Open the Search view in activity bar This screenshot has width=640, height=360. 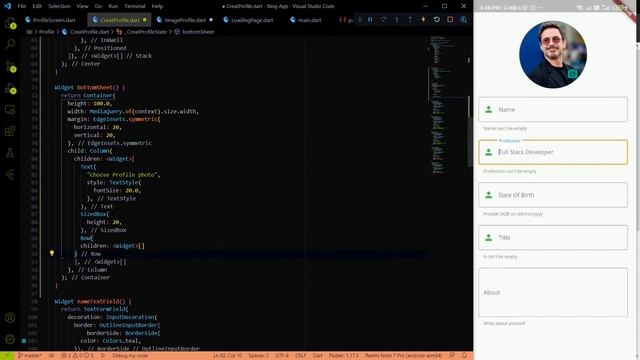pos(10,44)
